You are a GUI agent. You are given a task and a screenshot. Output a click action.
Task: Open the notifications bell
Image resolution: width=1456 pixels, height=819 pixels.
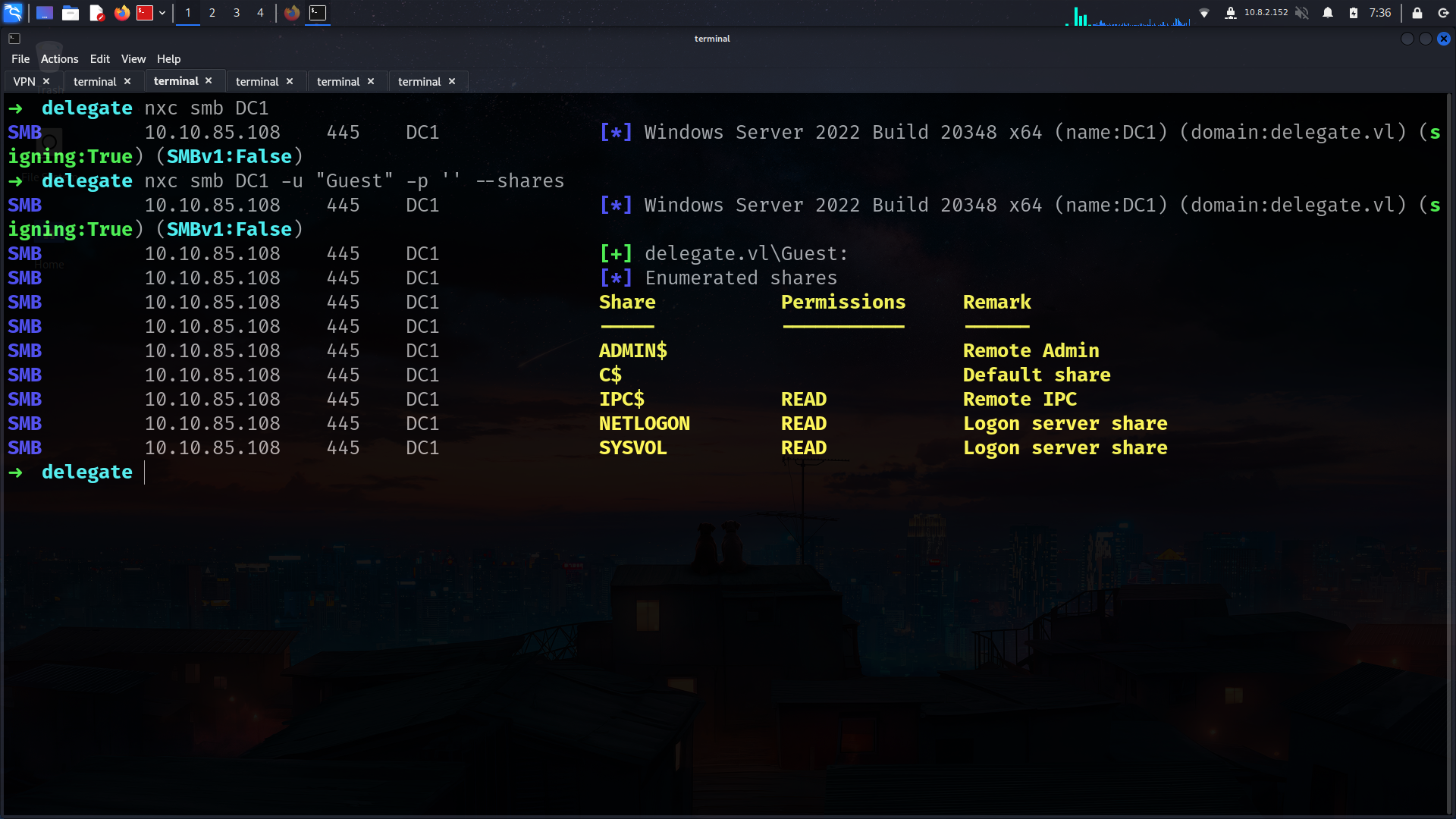(x=1328, y=13)
